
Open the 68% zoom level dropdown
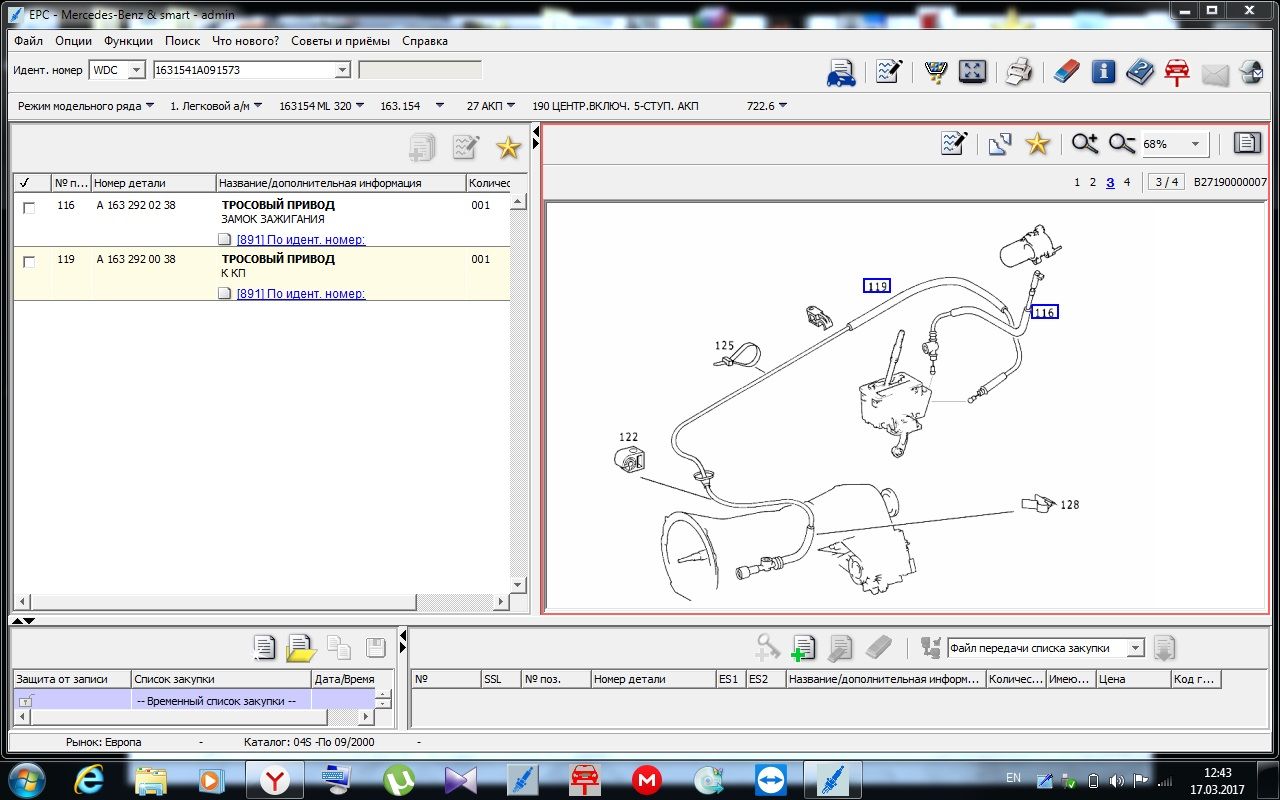(1195, 144)
